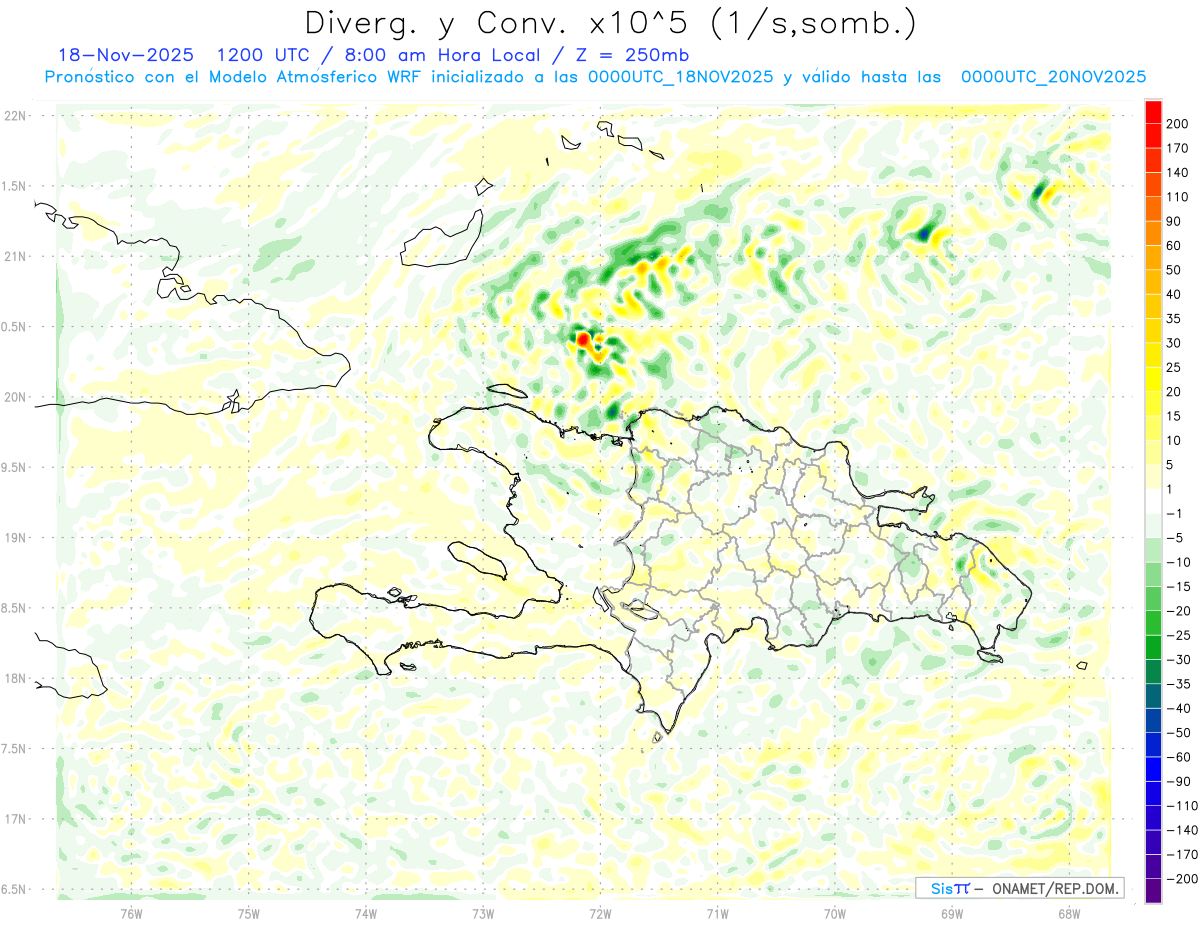The image size is (1200, 927).
Task: Click the white swatch between 1 and -1
Action: point(1153,501)
